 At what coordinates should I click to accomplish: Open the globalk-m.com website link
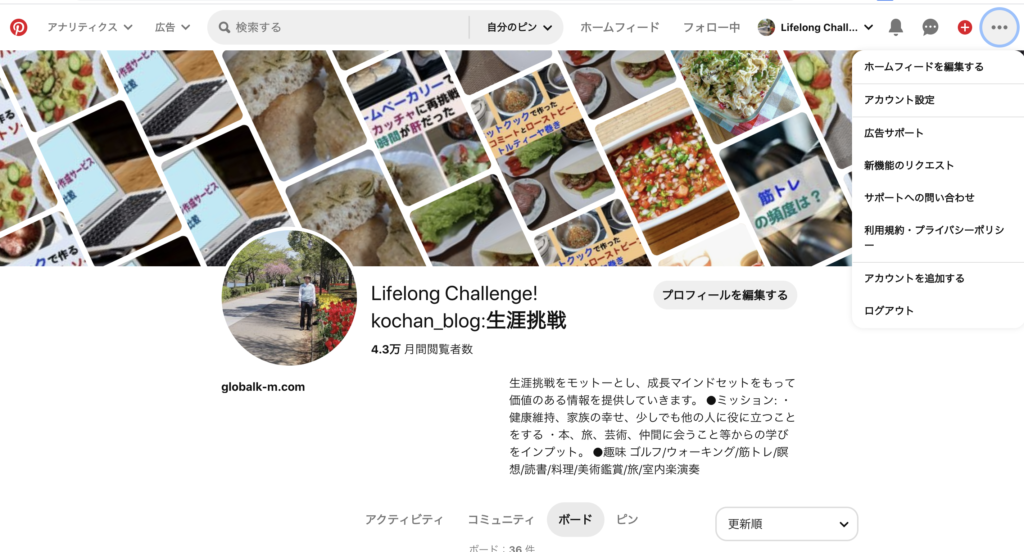point(263,387)
